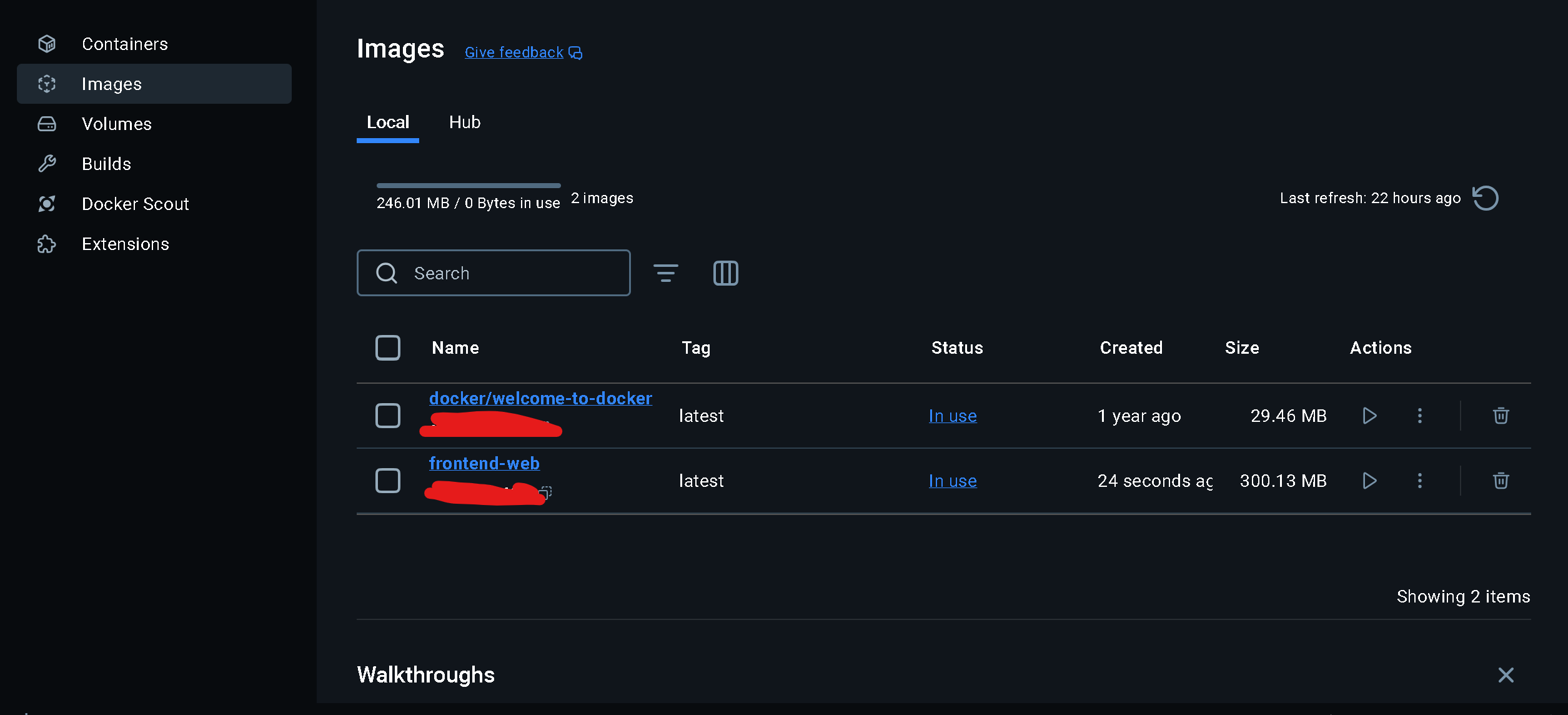This screenshot has height=715, width=1568.
Task: Focus the Search images input field
Action: click(494, 273)
